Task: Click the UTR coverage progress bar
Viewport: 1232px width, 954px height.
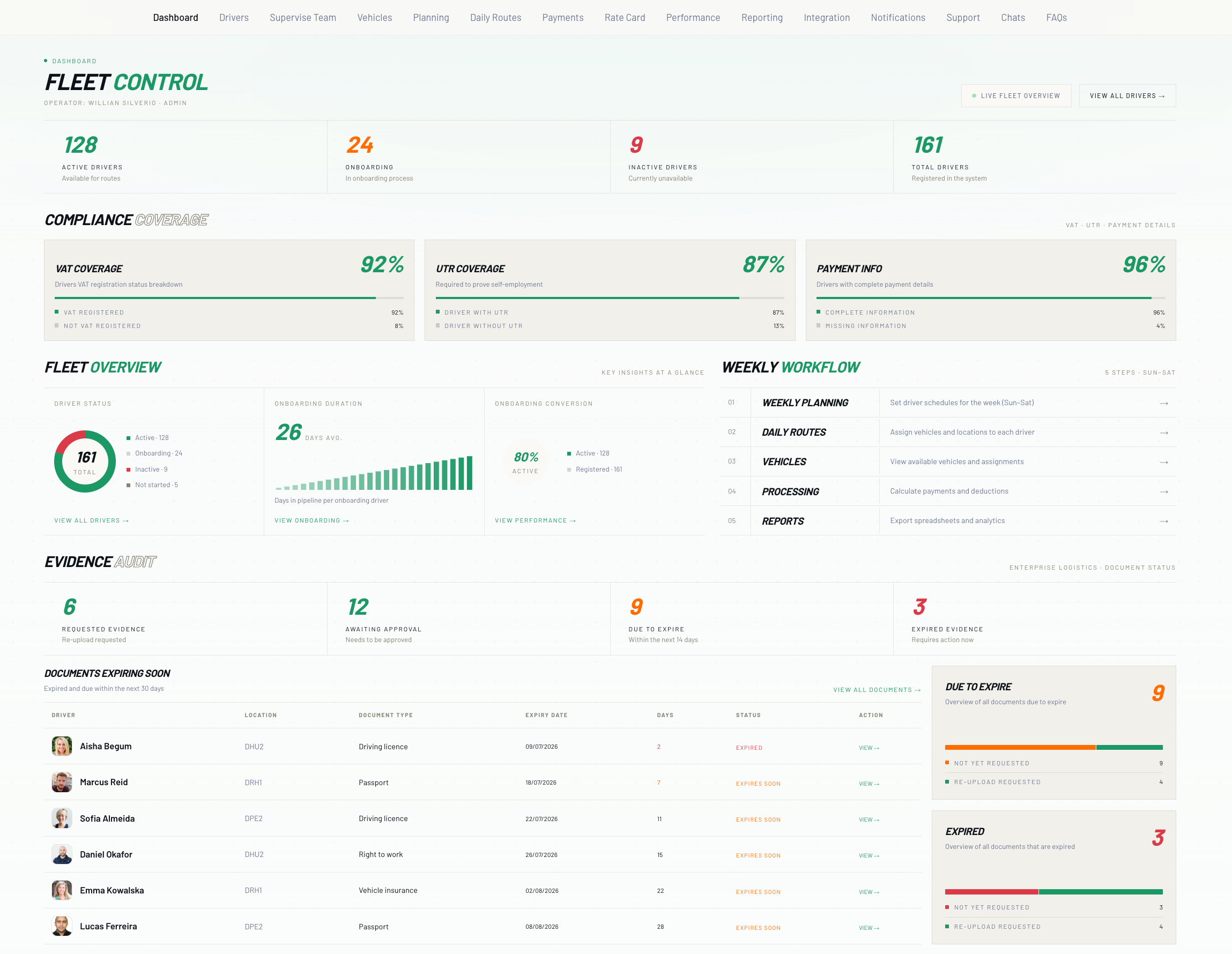Action: coord(610,297)
